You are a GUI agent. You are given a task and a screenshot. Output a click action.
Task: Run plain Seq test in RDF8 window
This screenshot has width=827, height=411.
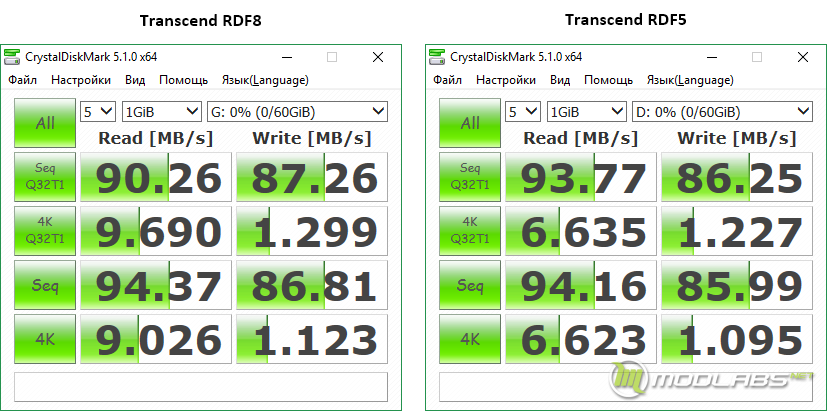point(45,285)
